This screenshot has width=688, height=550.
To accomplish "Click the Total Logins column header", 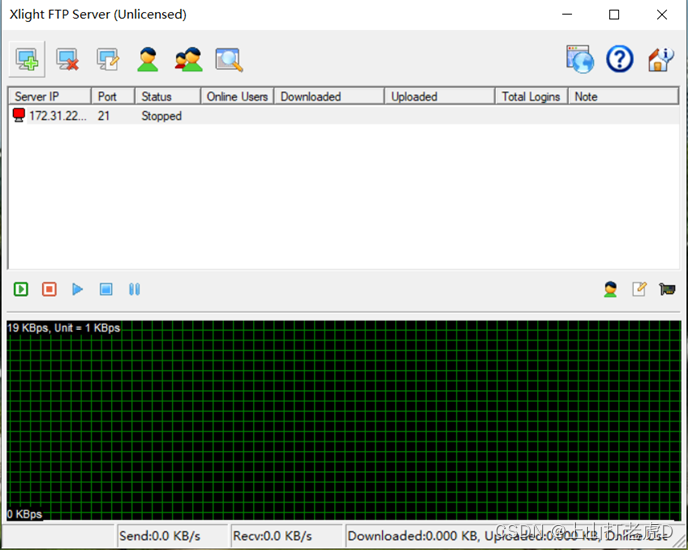I will click(x=530, y=97).
